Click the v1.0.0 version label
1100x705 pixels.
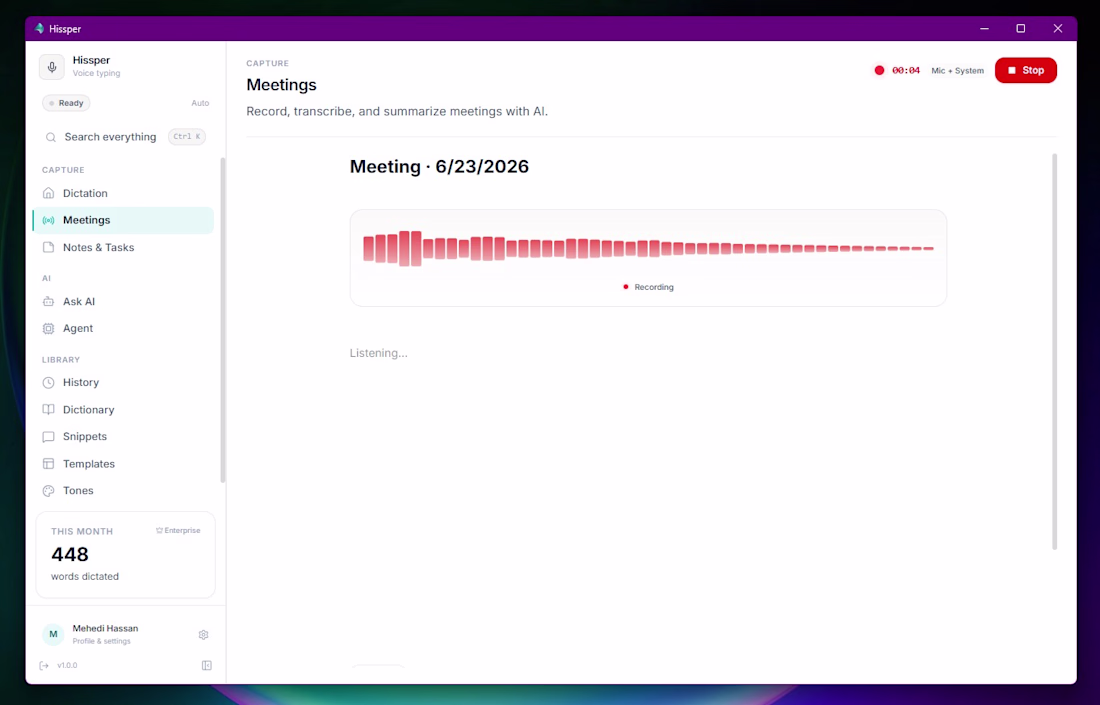(67, 666)
